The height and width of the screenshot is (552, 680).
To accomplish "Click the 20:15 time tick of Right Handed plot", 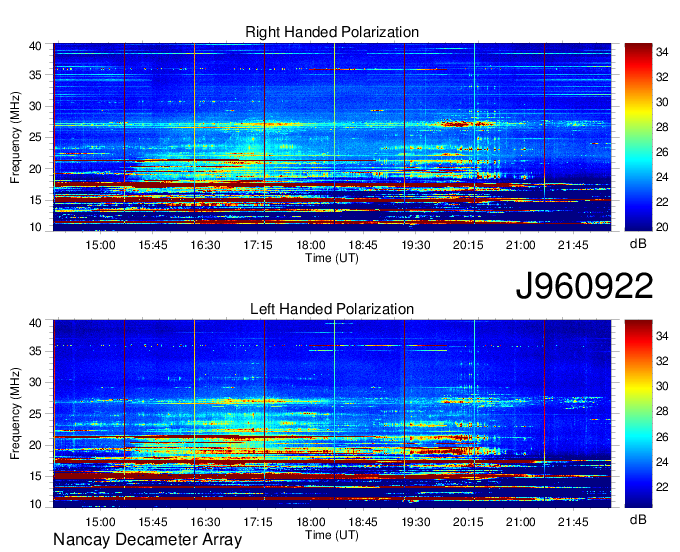I will [x=468, y=245].
